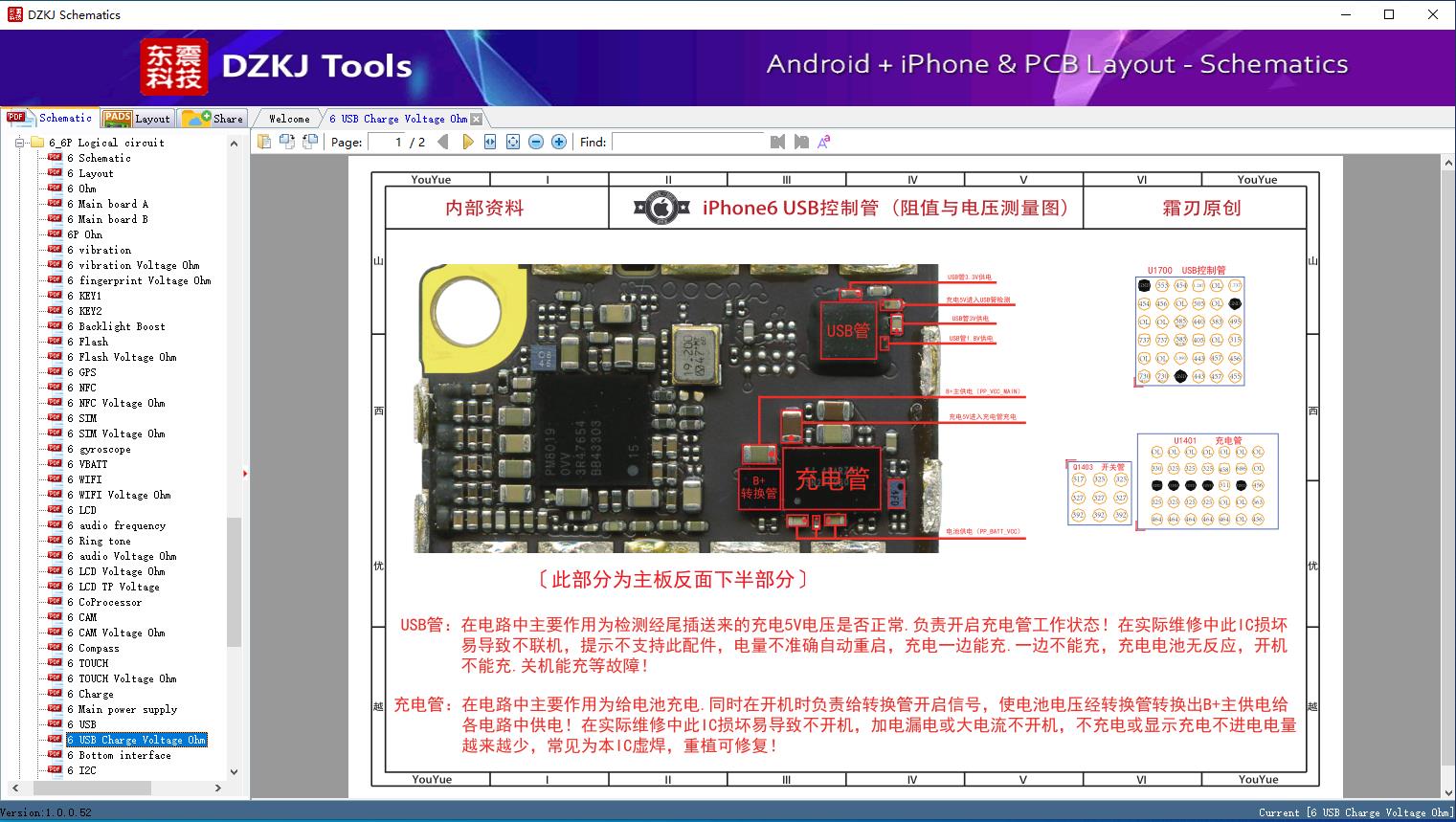Select the 6_6P Logical circuit folder

tap(106, 143)
